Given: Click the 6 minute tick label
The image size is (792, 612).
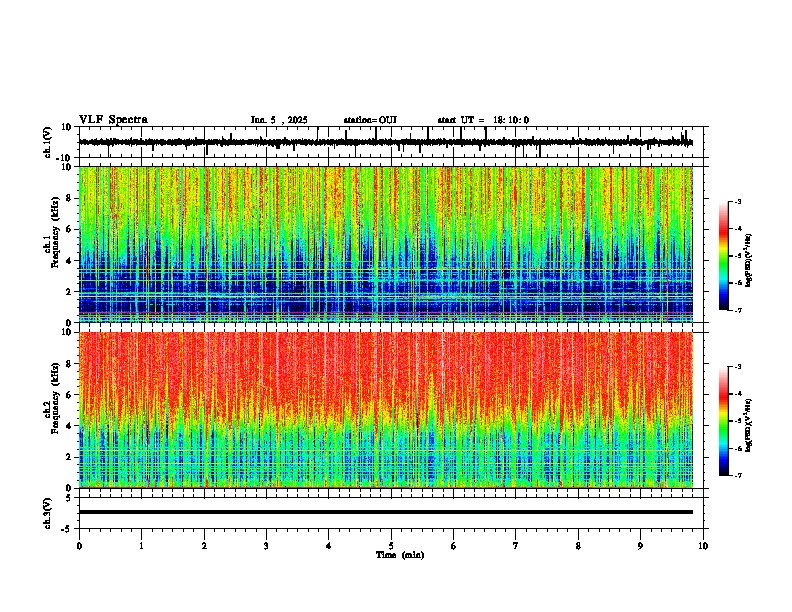Looking at the screenshot, I should 454,546.
